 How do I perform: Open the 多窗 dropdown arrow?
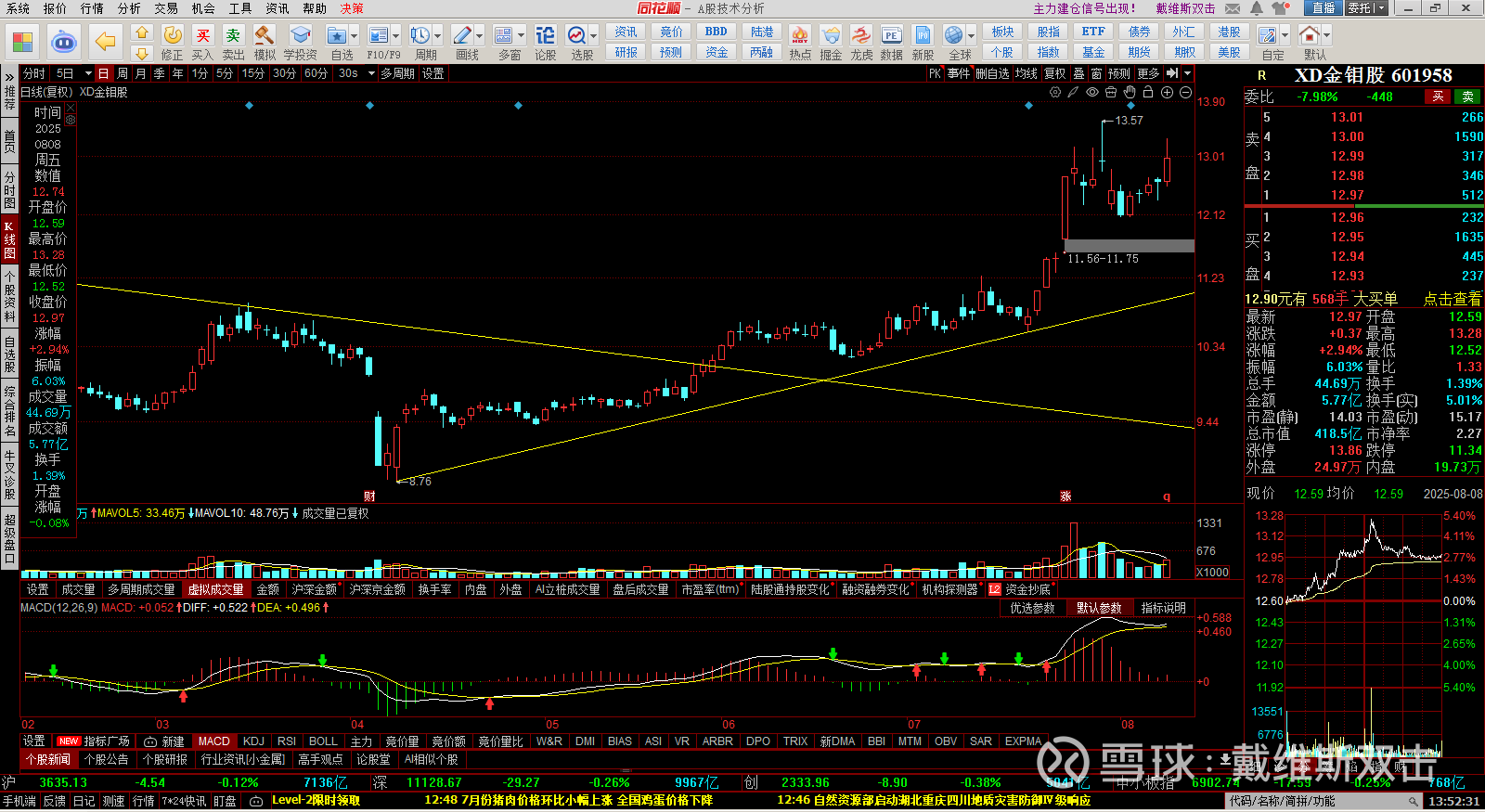522,36
